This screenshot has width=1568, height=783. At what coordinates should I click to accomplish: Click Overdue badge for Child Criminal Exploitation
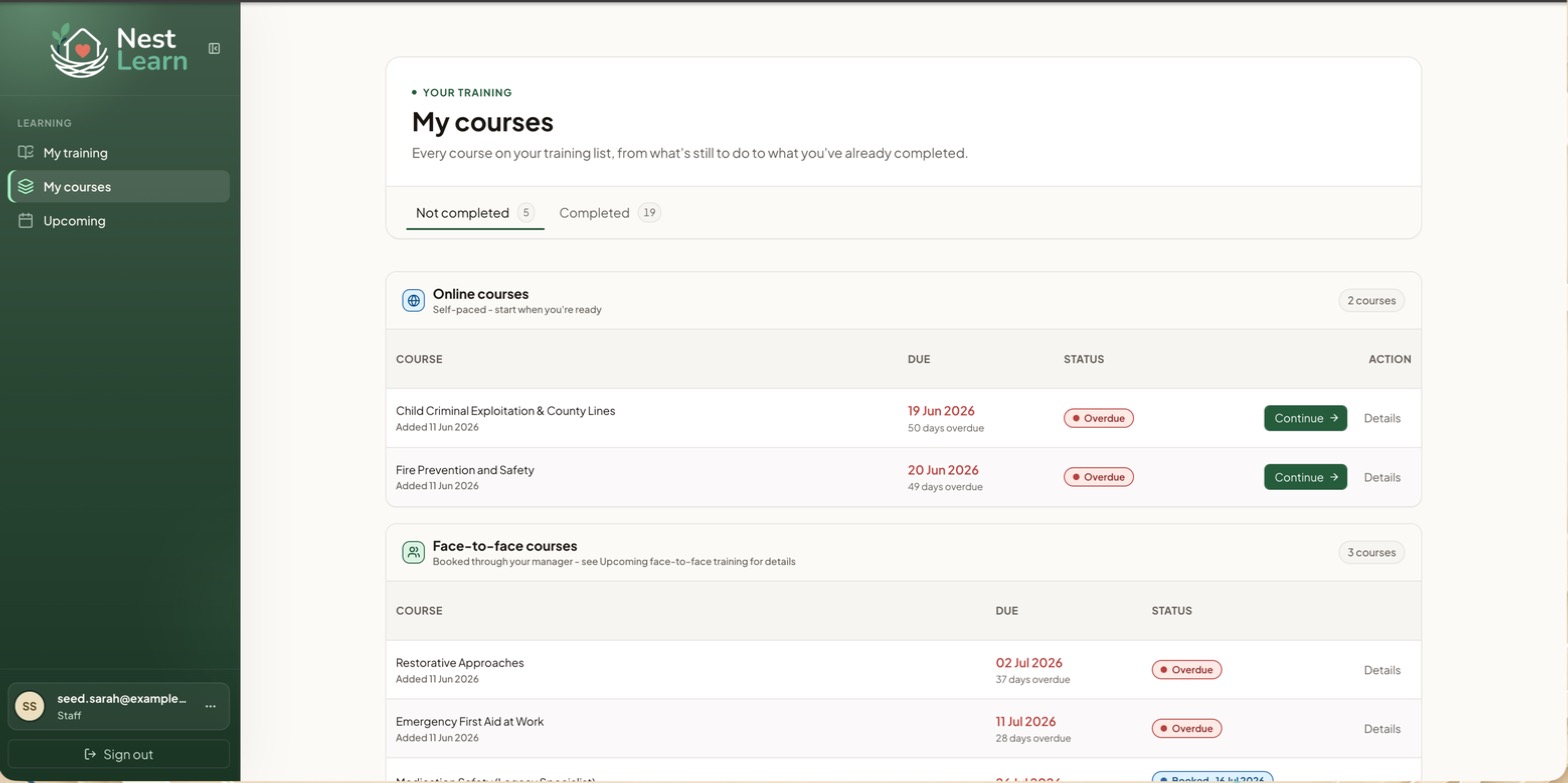pyautogui.click(x=1098, y=418)
